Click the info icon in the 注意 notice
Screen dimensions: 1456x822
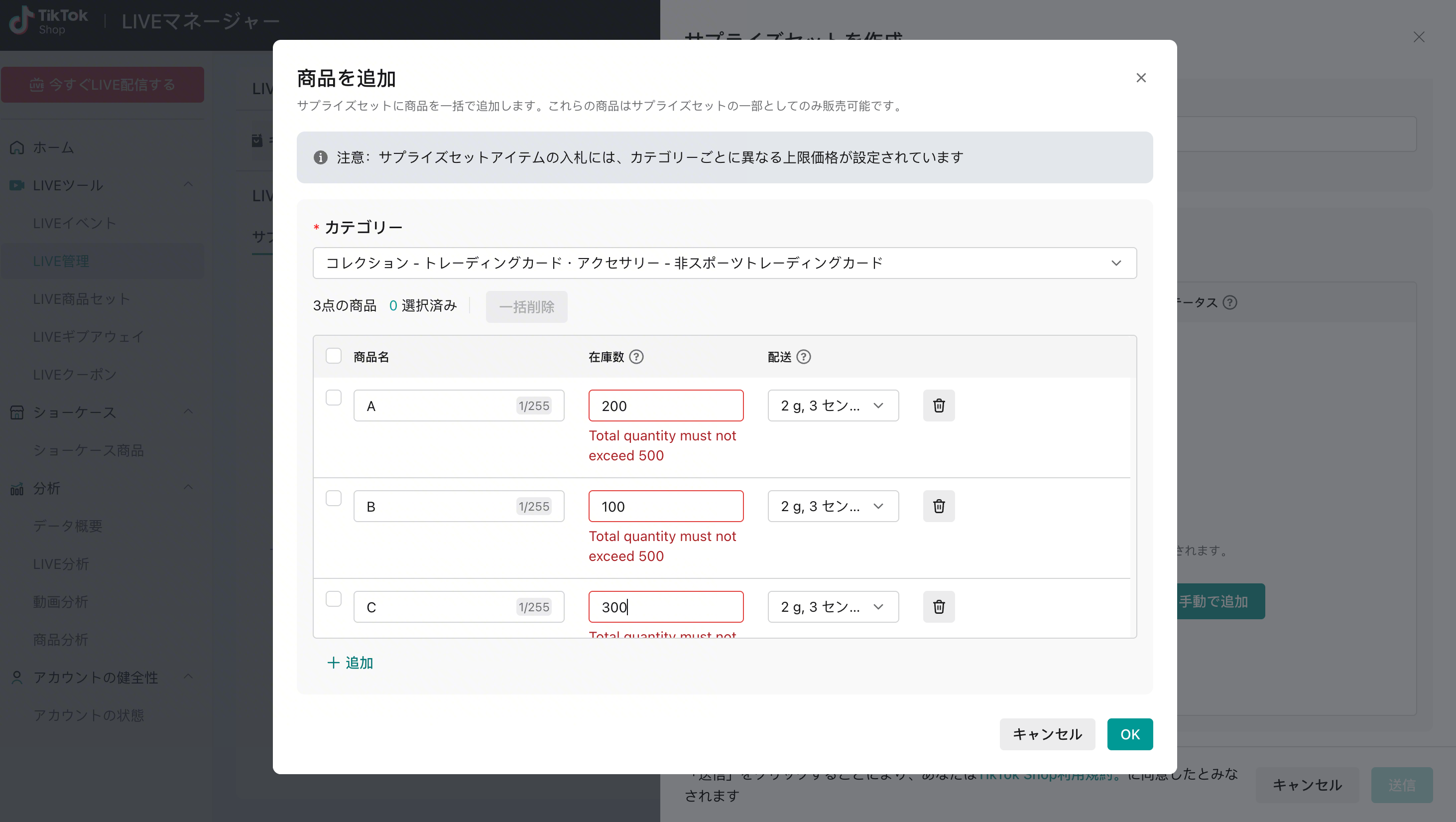coord(321,157)
